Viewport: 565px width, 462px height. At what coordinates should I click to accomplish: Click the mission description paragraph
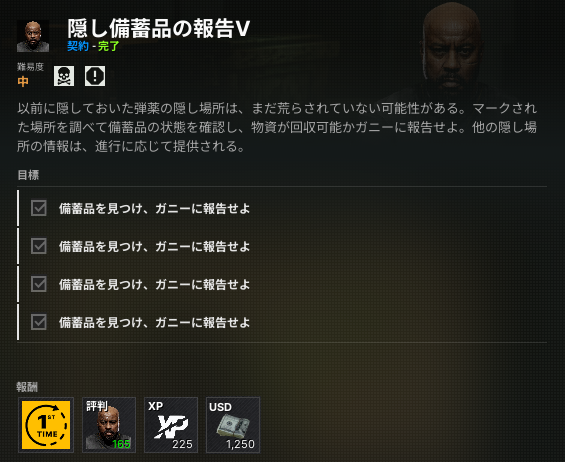pyautogui.click(x=277, y=127)
